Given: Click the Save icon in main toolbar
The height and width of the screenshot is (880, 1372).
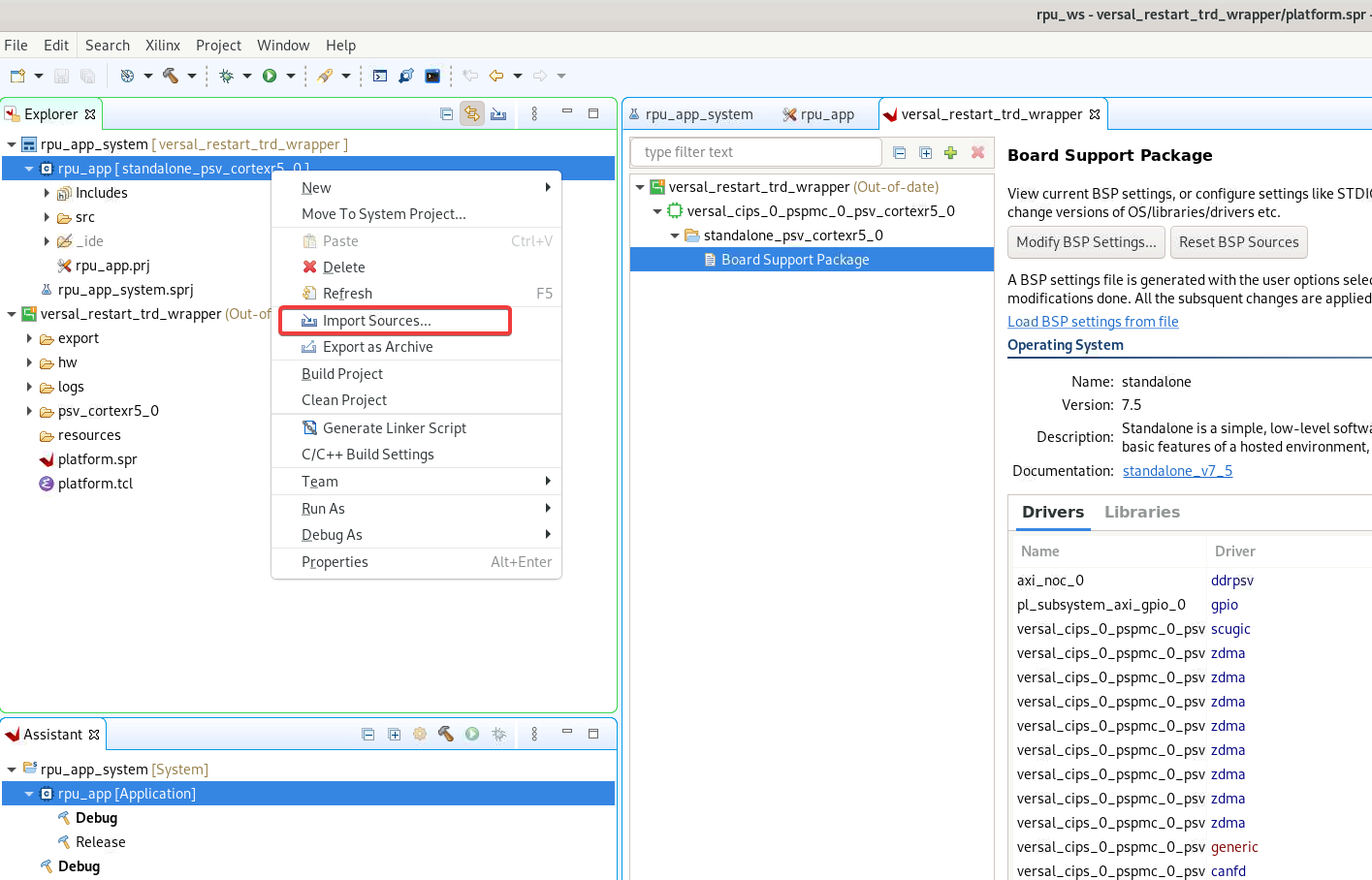Looking at the screenshot, I should pyautogui.click(x=61, y=76).
